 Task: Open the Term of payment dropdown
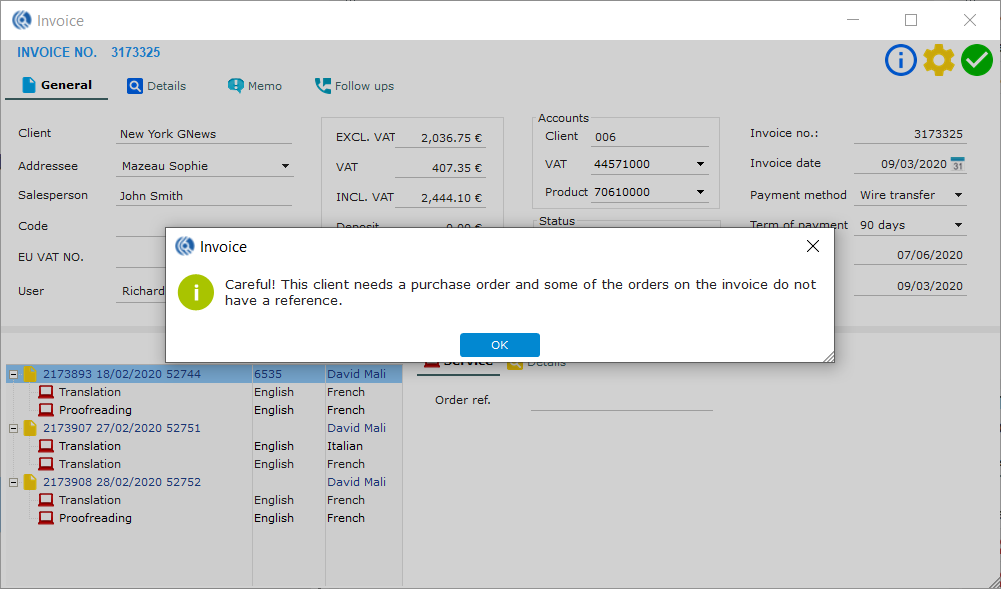point(958,225)
